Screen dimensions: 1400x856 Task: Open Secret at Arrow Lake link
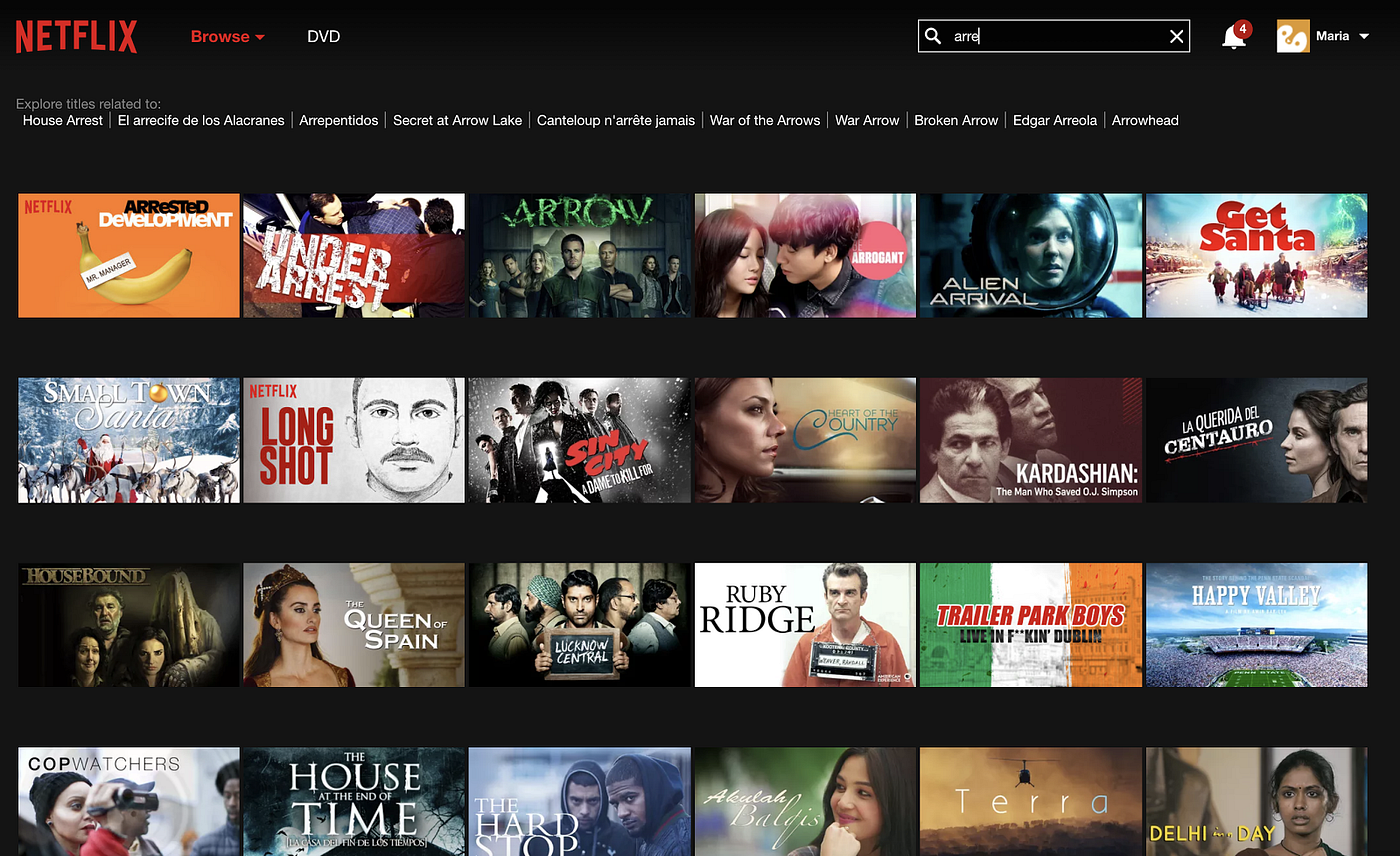click(x=457, y=120)
